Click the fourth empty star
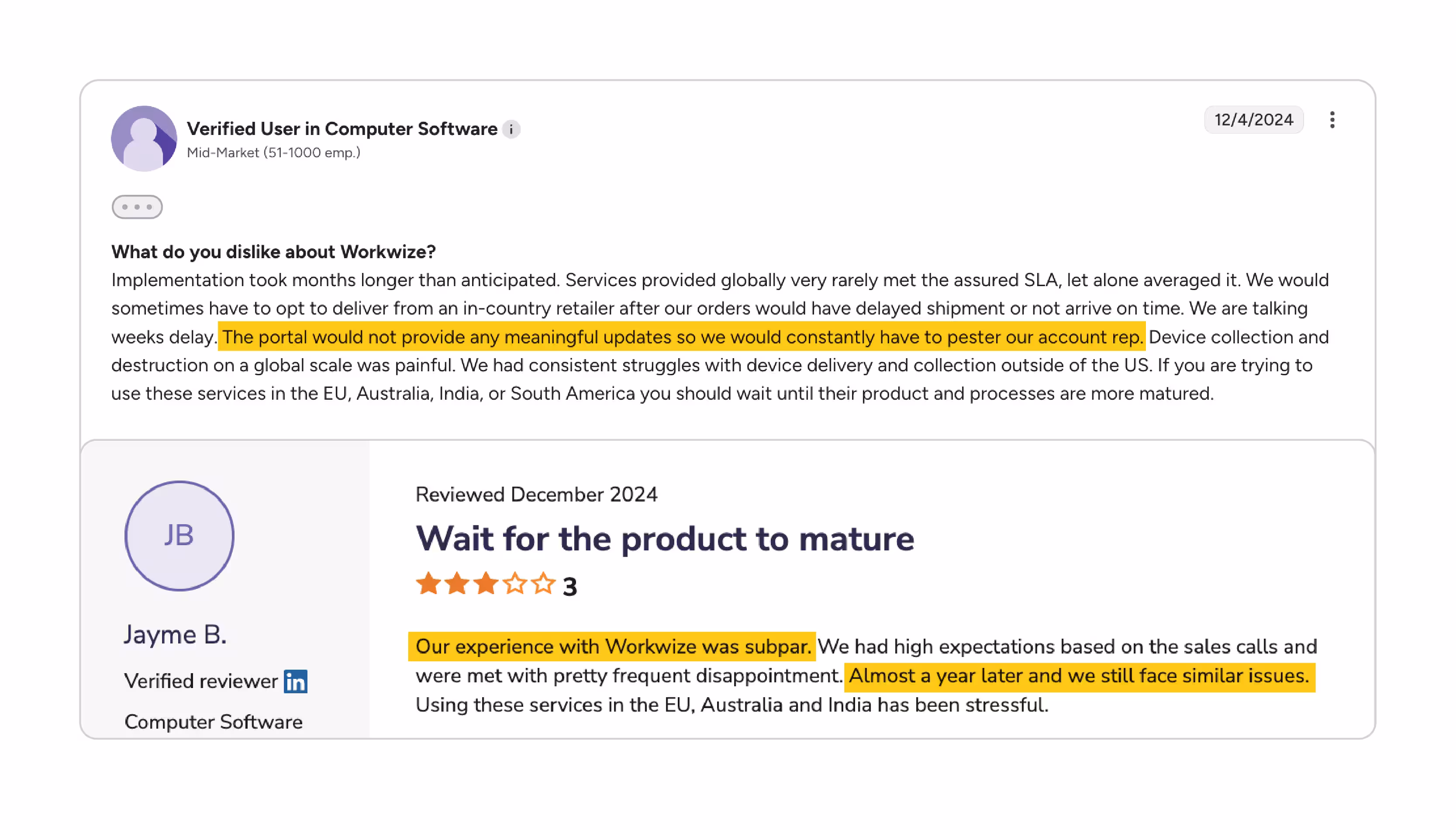1456x830 pixels. (x=514, y=584)
